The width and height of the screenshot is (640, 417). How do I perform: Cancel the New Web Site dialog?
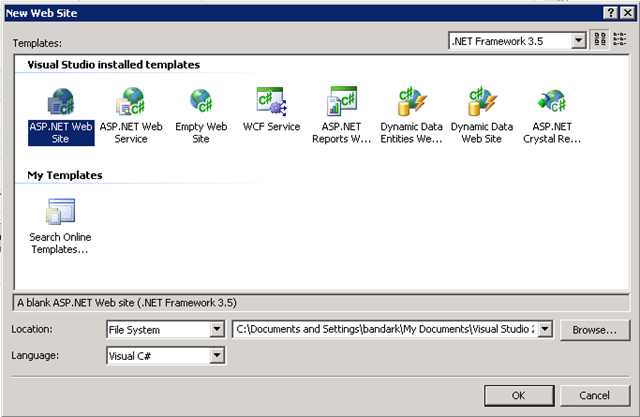pyautogui.click(x=595, y=395)
